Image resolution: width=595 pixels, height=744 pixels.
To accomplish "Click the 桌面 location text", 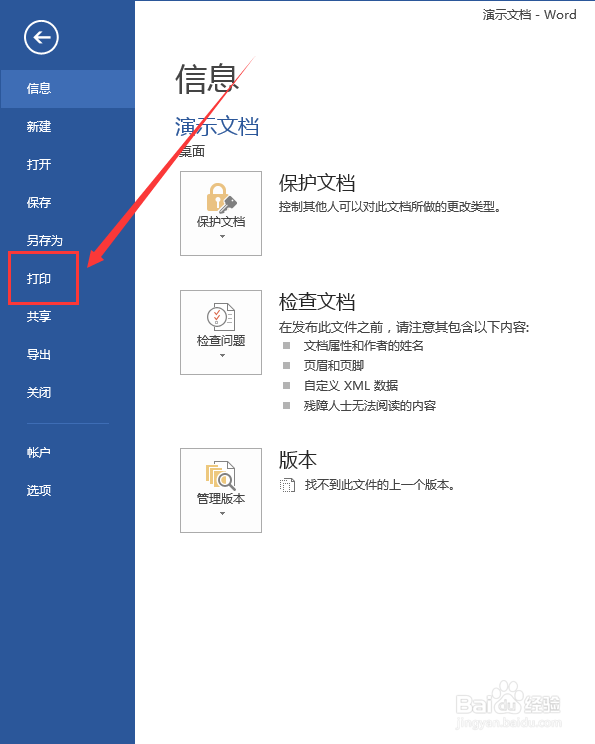I will [191, 151].
